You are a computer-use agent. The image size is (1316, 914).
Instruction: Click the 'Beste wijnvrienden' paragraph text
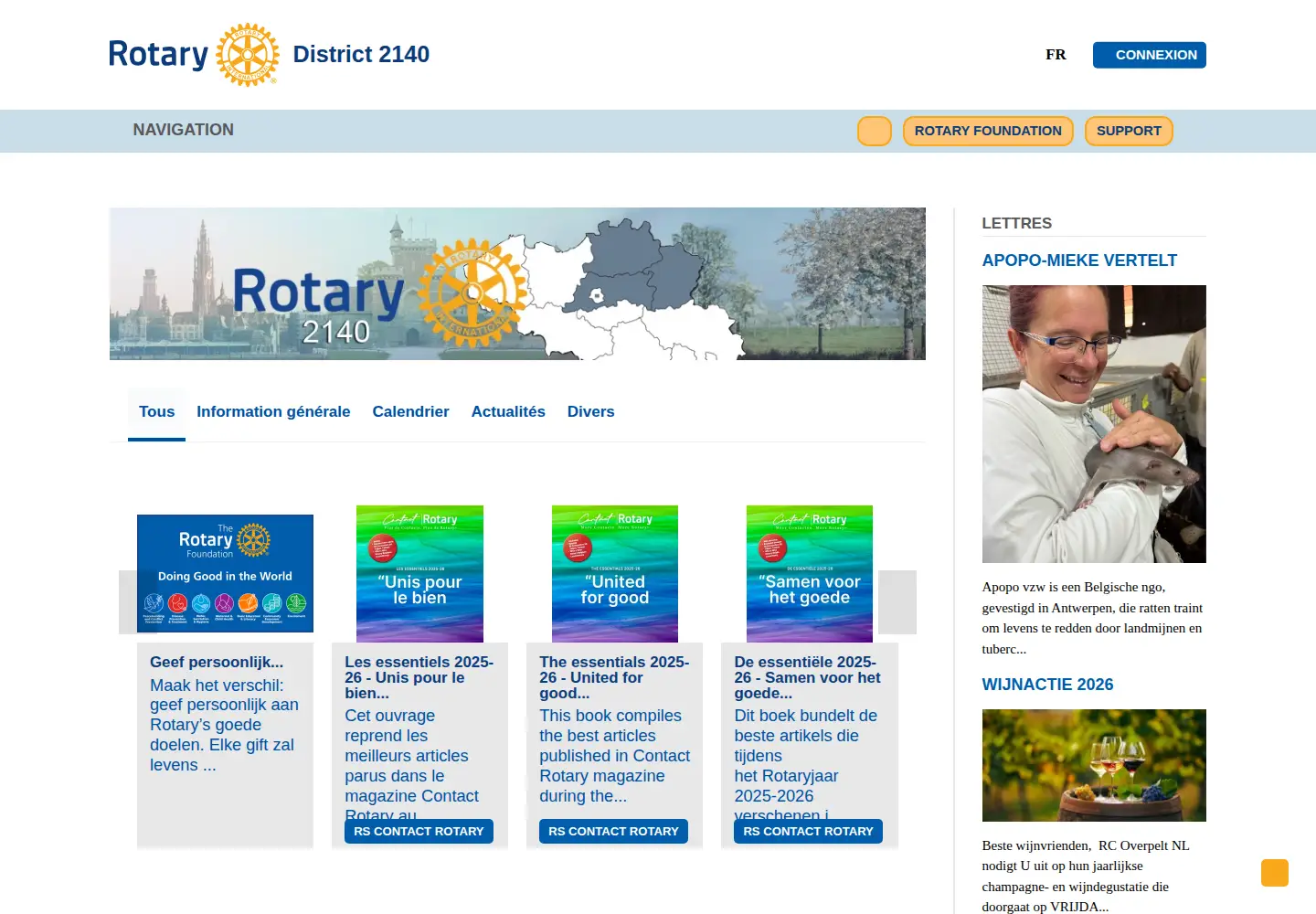click(1087, 876)
